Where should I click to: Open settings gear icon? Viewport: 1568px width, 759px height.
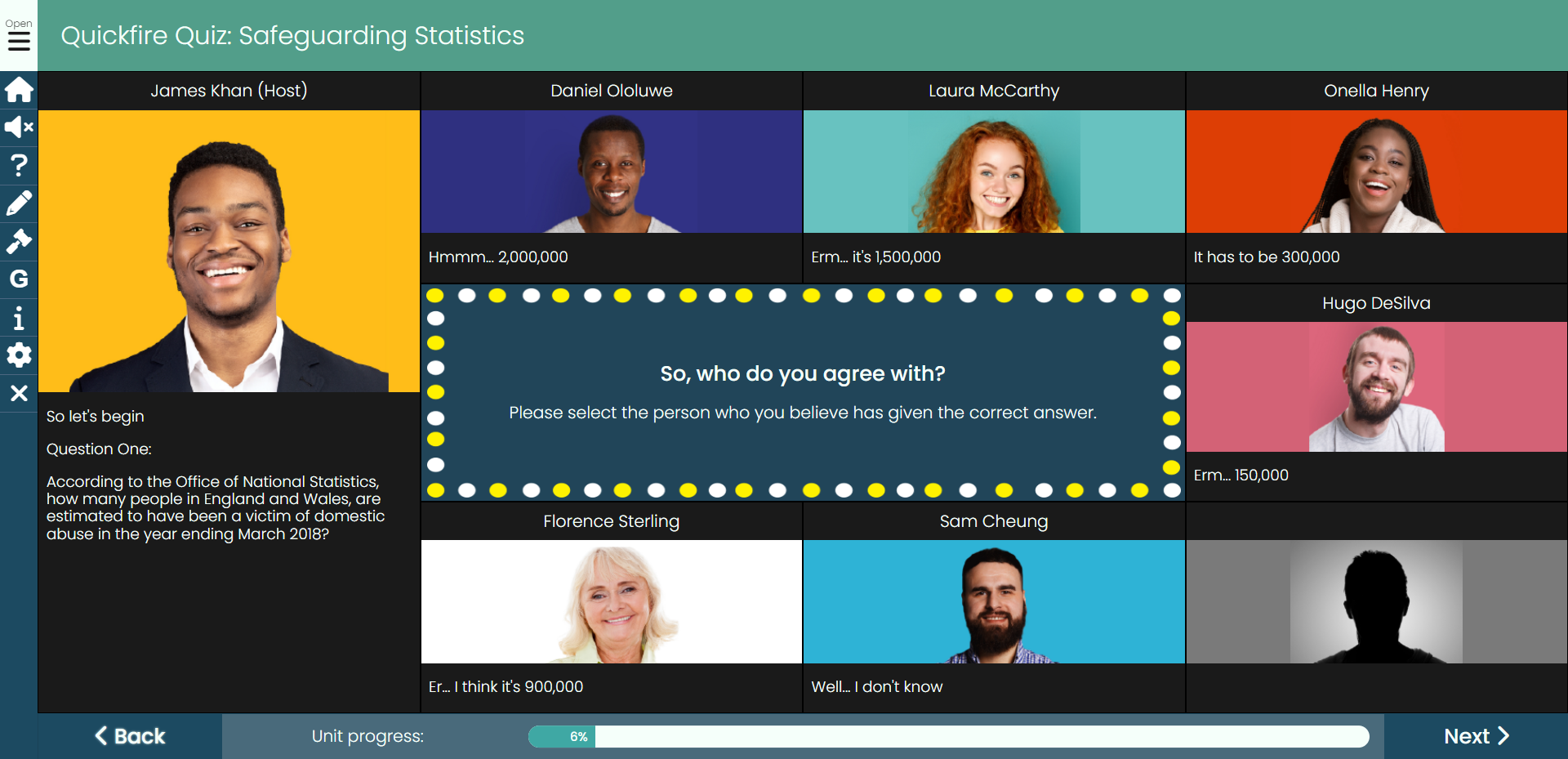click(x=19, y=355)
